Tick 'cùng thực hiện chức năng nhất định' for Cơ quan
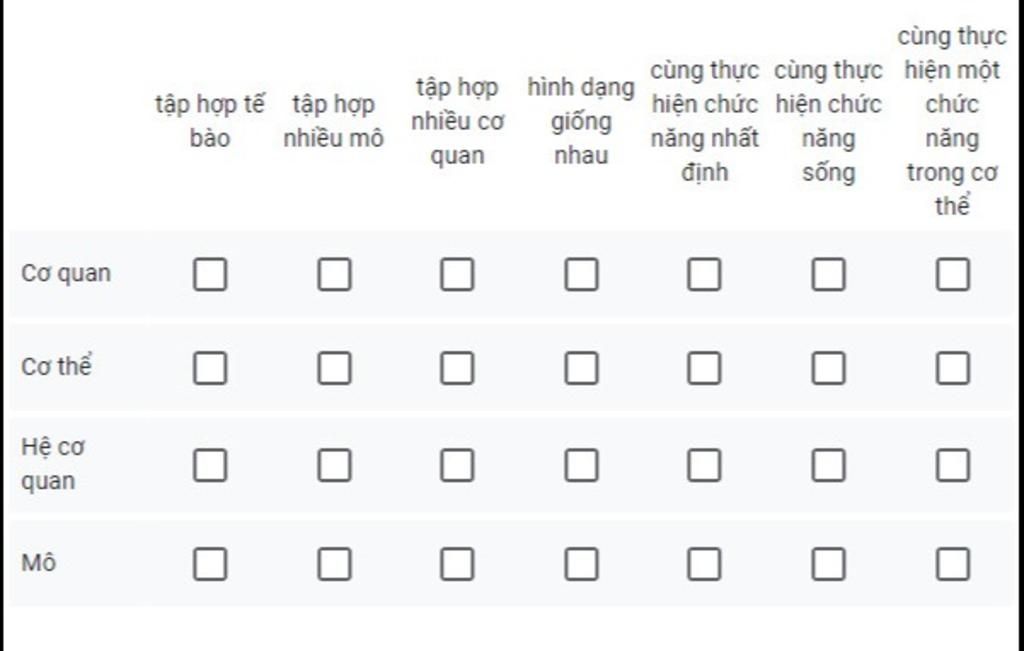This screenshot has height=651, width=1024. (704, 274)
